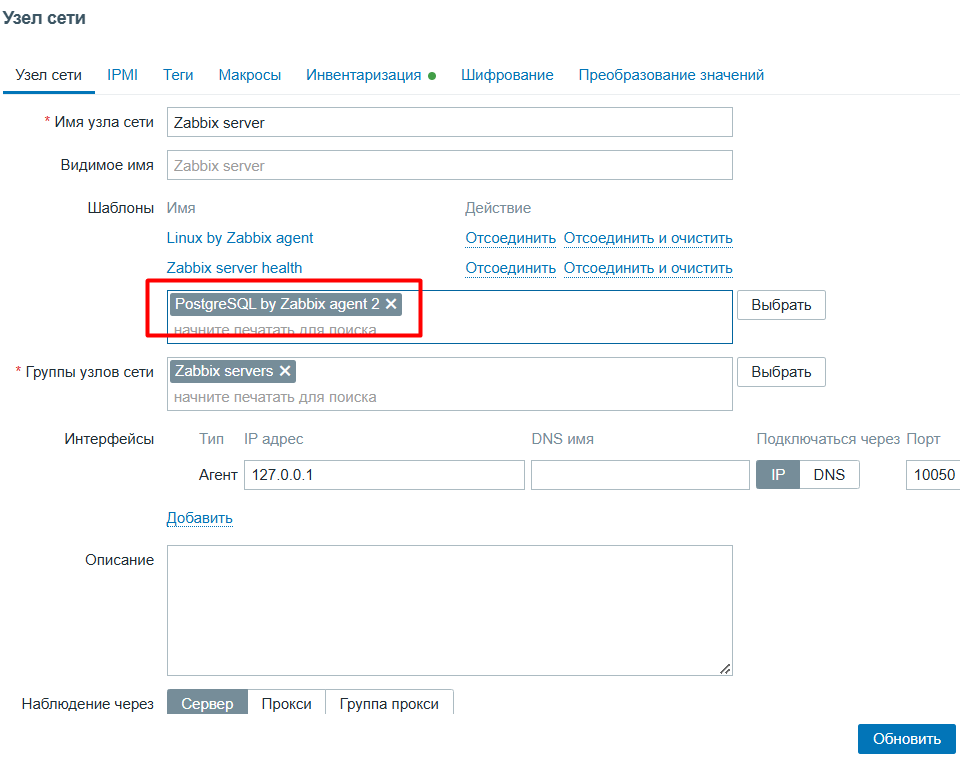The height and width of the screenshot is (762, 960).
Task: Open Zabbix server health template
Action: point(234,268)
